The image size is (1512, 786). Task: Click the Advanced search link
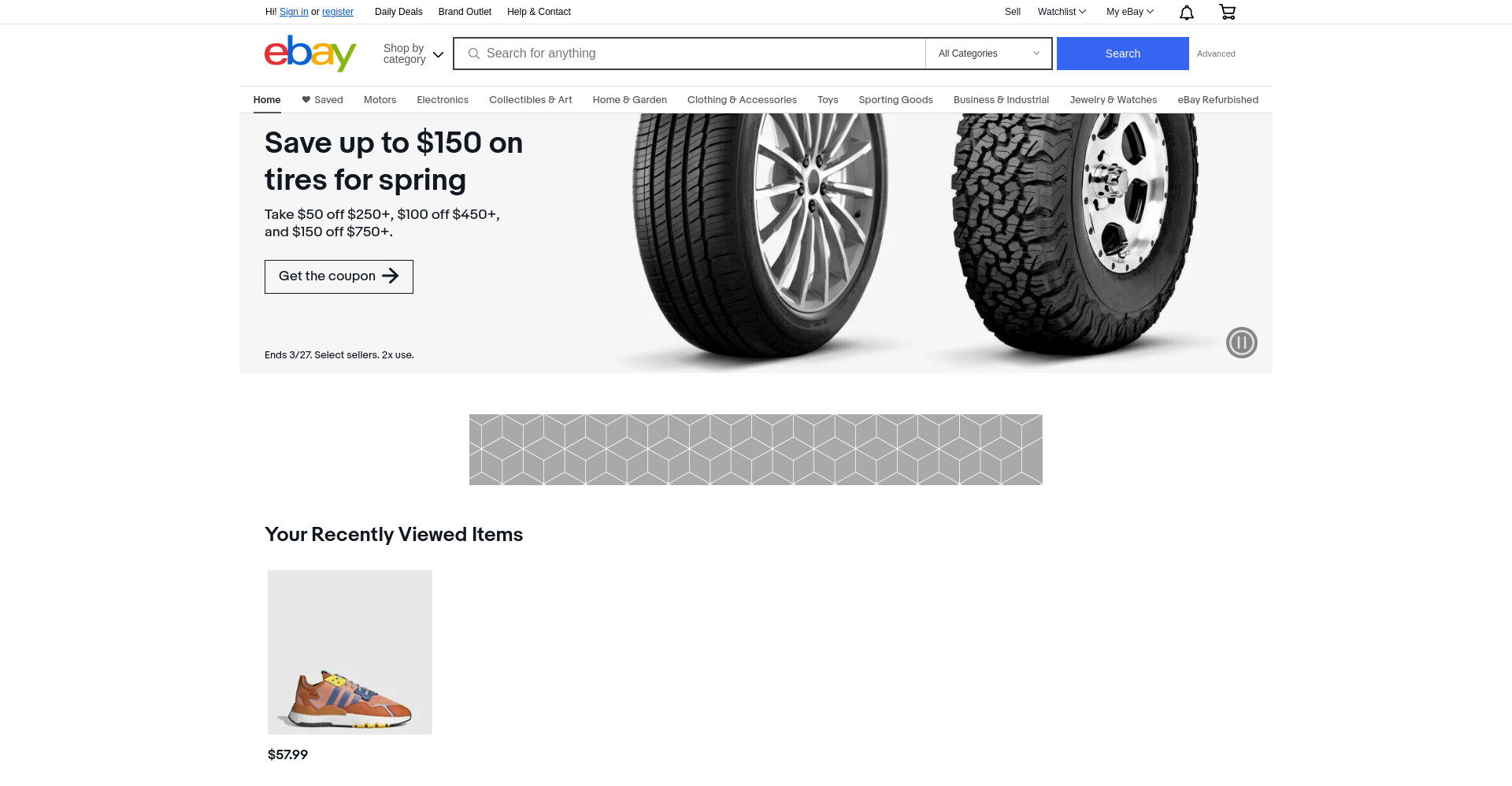click(1216, 54)
